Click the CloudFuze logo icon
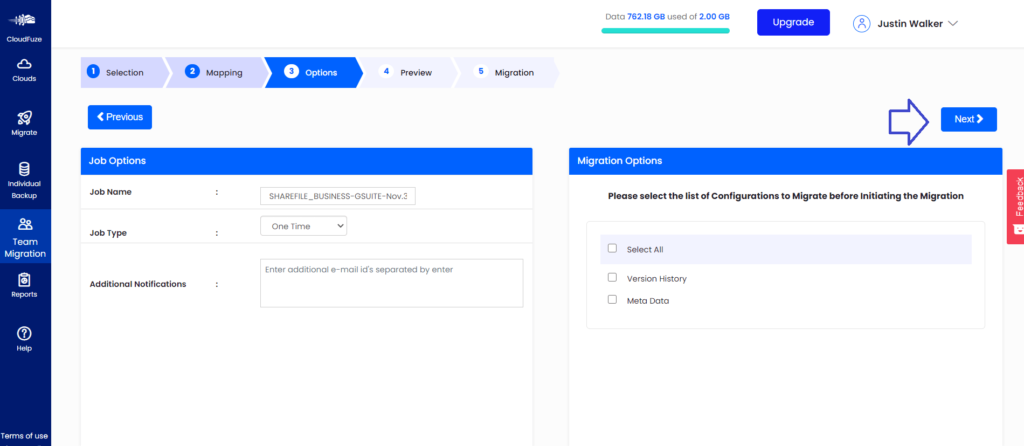The height and width of the screenshot is (446, 1024). click(x=25, y=21)
